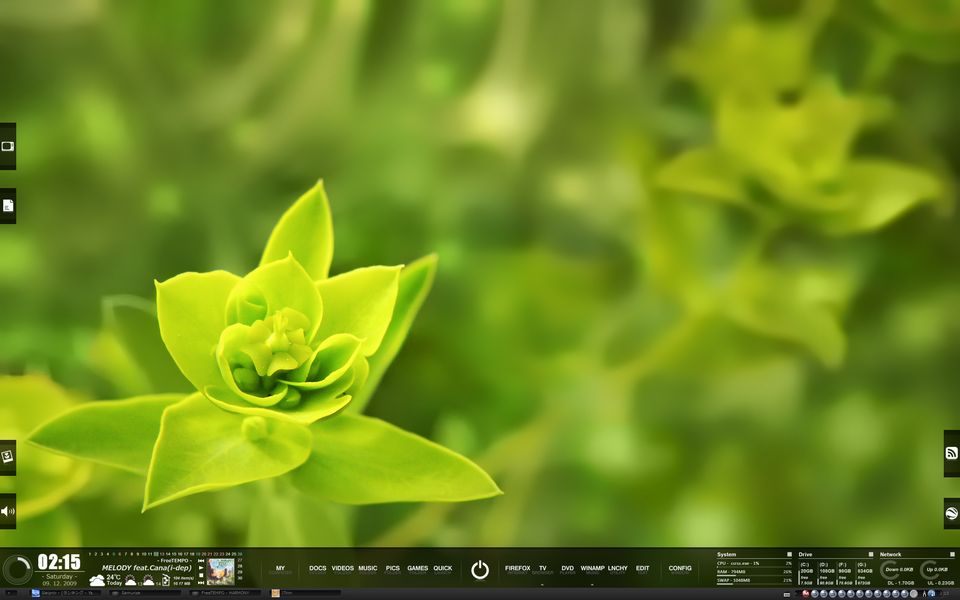
Task: Open the VIDEOS folder launcher
Action: click(343, 569)
